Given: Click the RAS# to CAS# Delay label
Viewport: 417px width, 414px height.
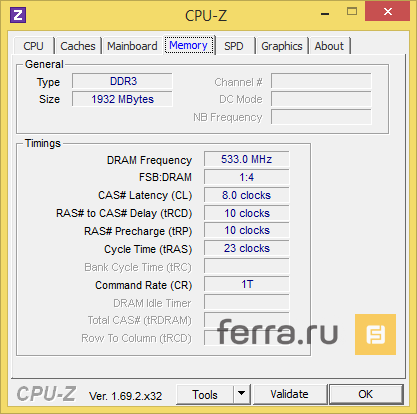Looking at the screenshot, I should tap(124, 213).
